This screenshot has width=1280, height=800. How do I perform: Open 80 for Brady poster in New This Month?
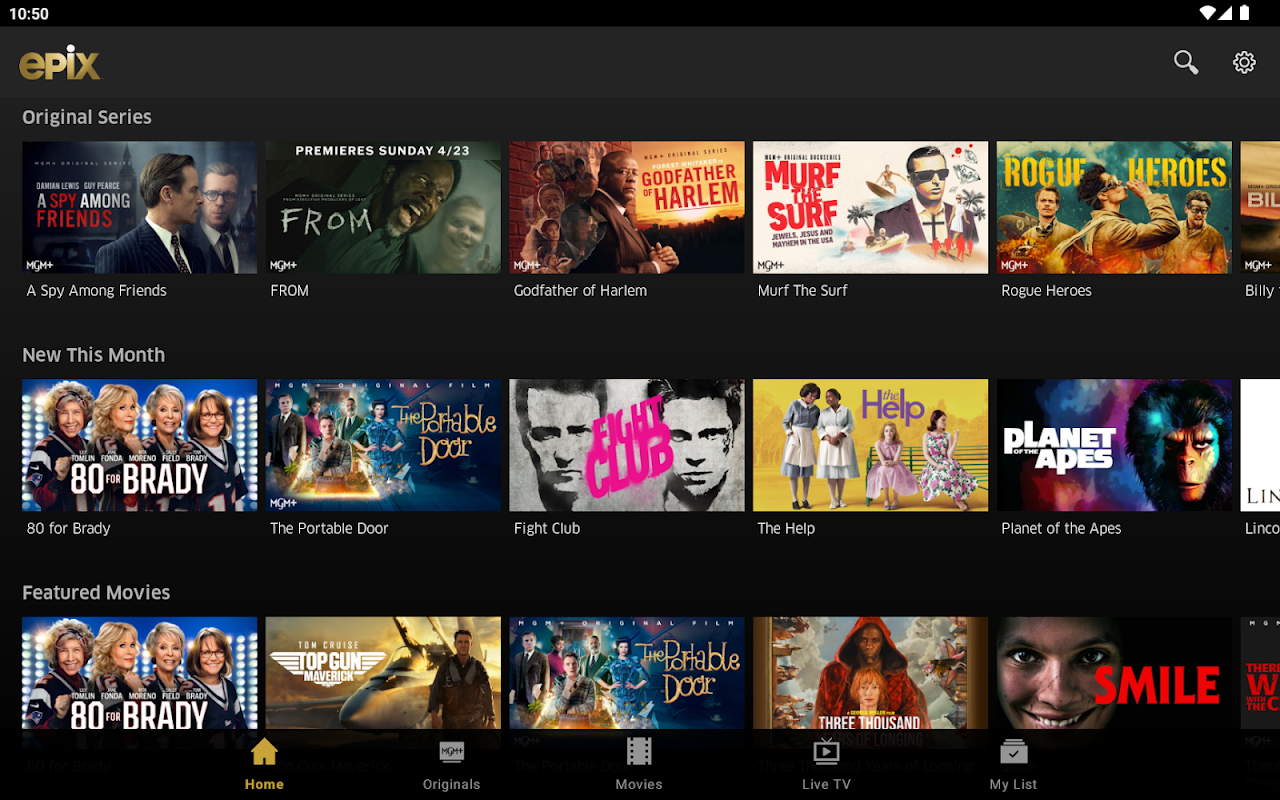point(140,445)
